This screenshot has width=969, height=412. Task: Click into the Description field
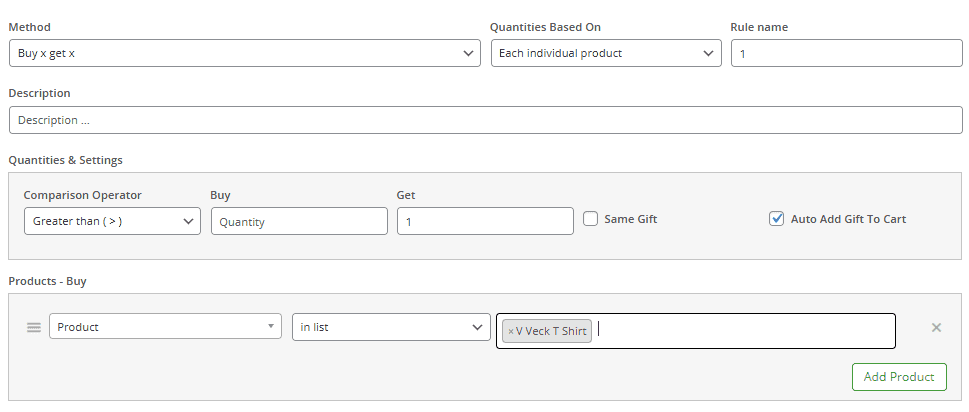coord(484,120)
